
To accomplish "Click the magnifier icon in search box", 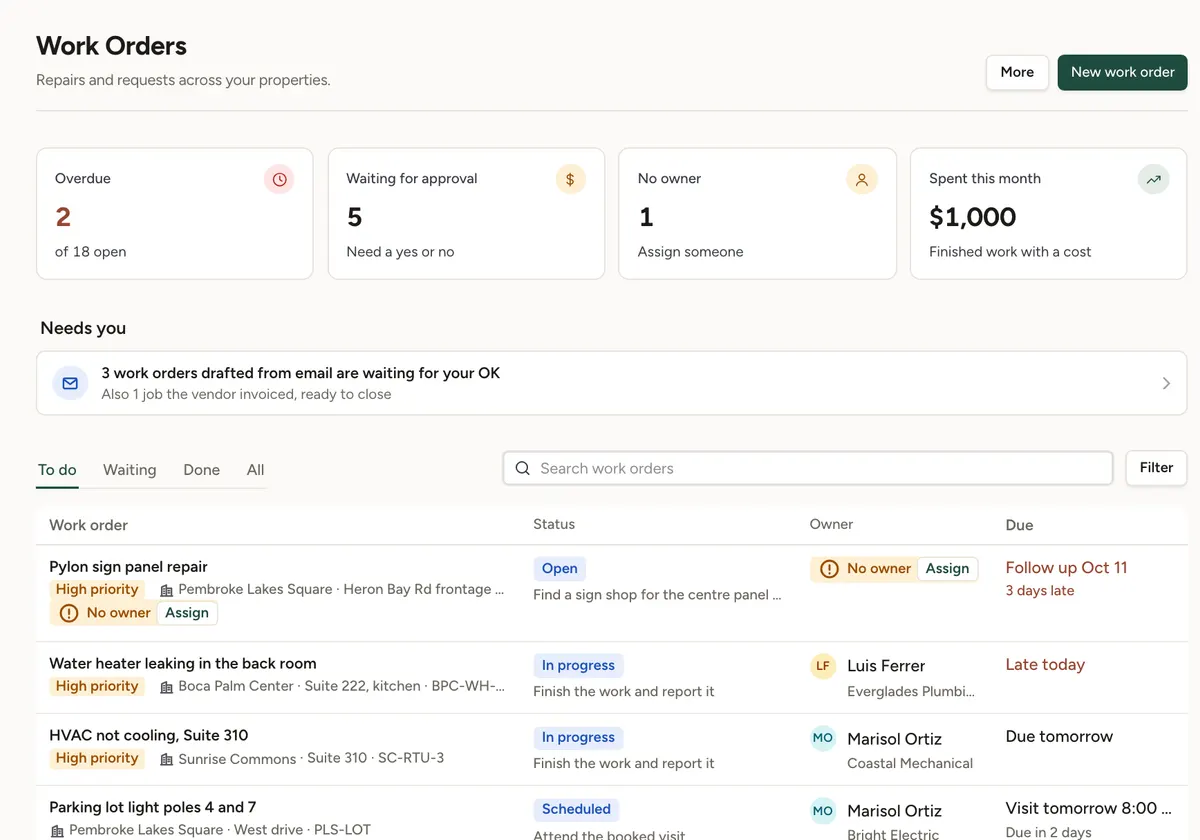I will point(522,468).
